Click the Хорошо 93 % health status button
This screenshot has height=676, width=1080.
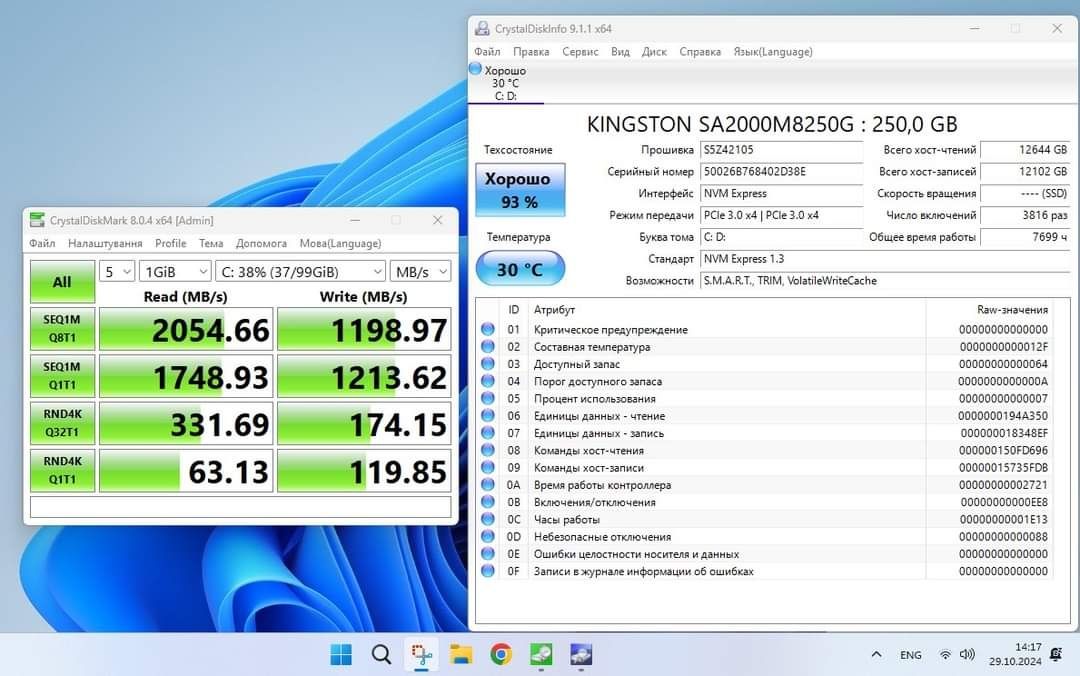tap(520, 190)
